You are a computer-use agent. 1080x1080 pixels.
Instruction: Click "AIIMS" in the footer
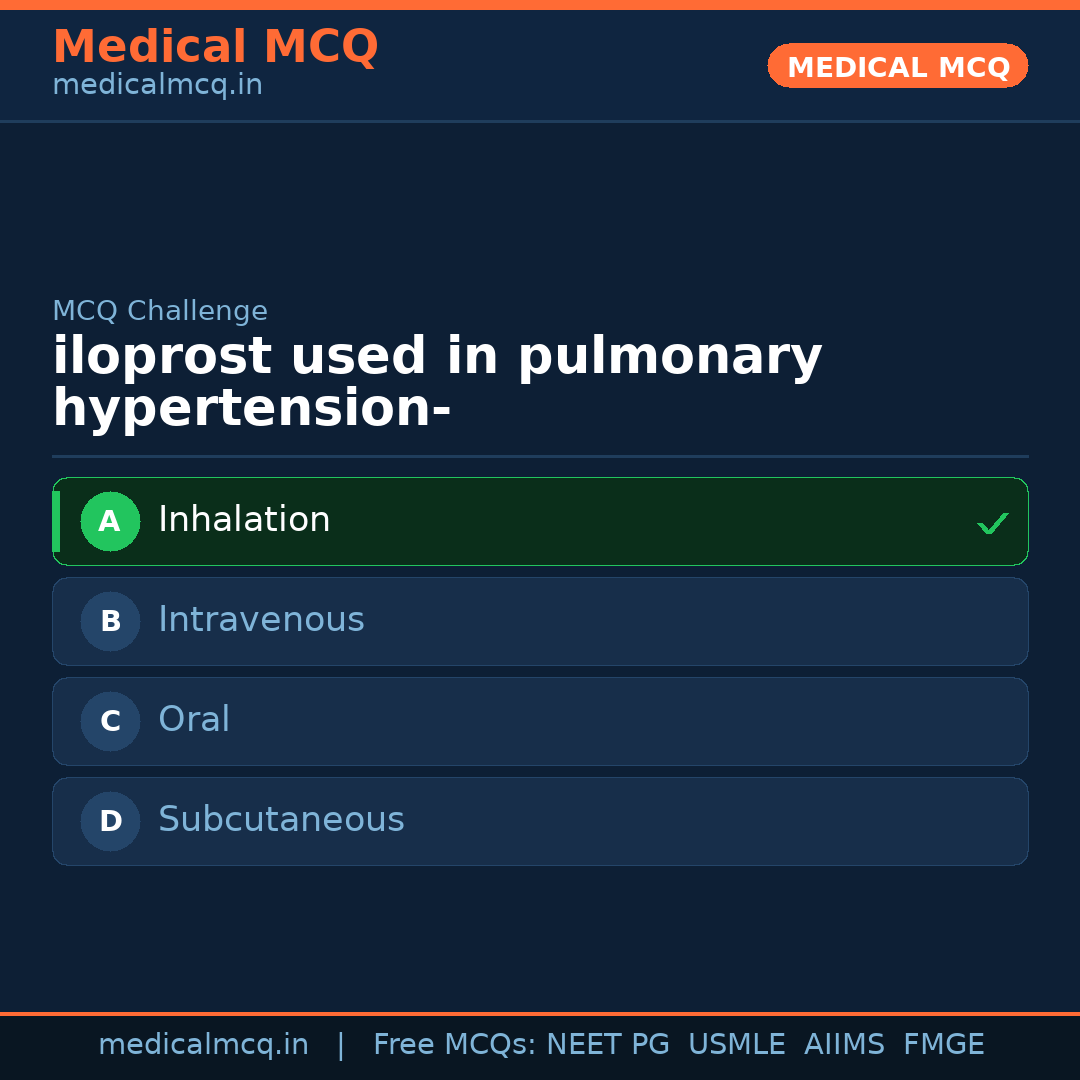[844, 1045]
